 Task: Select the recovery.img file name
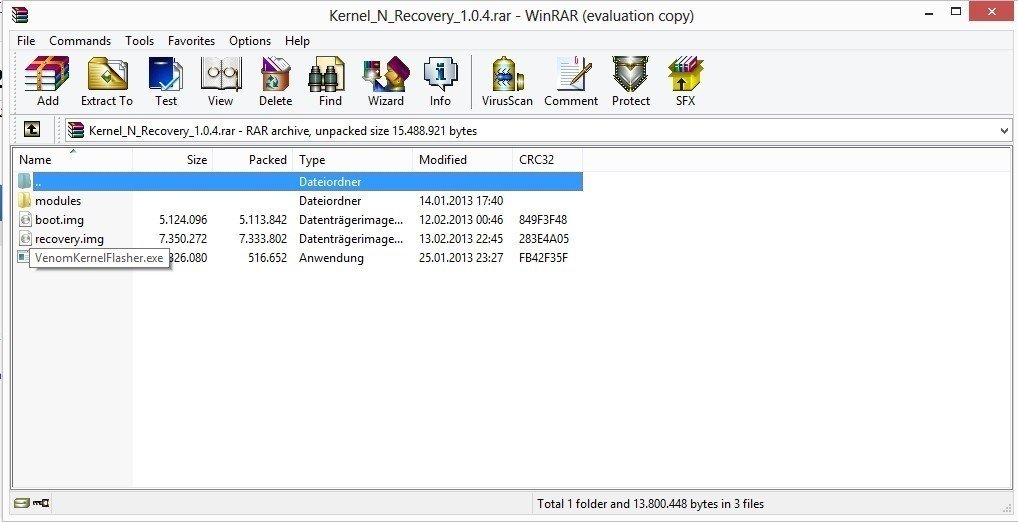(x=69, y=238)
